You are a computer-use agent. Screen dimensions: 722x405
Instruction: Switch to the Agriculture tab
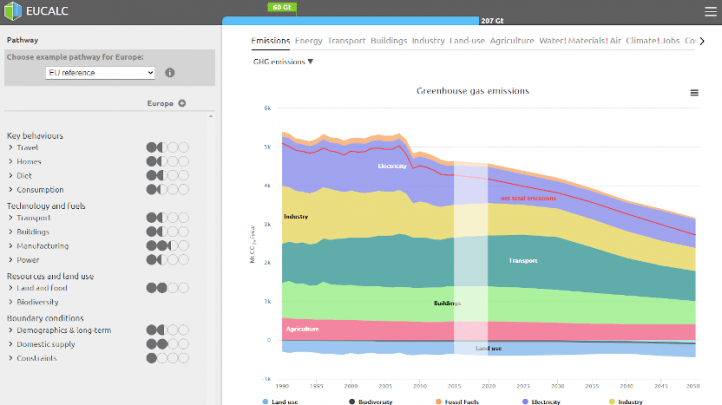[x=512, y=41]
